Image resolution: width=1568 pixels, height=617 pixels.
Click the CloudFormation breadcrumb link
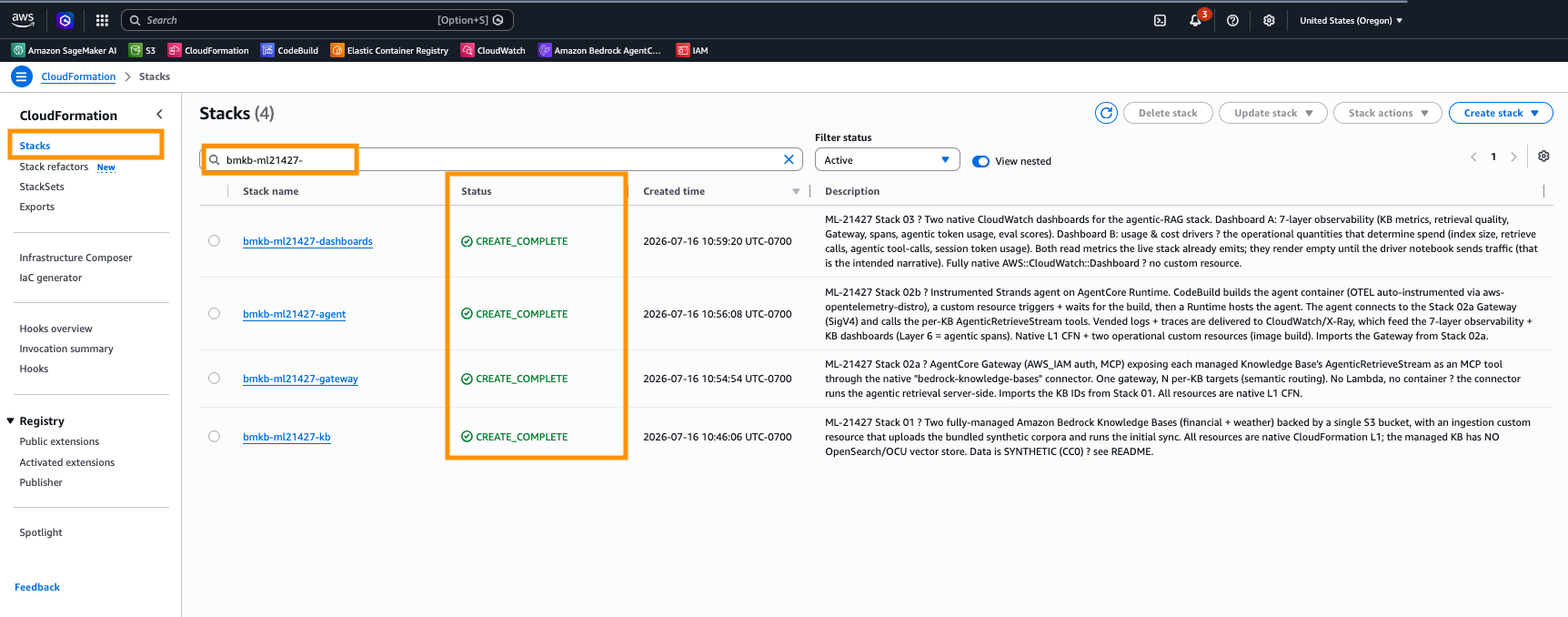(x=78, y=76)
